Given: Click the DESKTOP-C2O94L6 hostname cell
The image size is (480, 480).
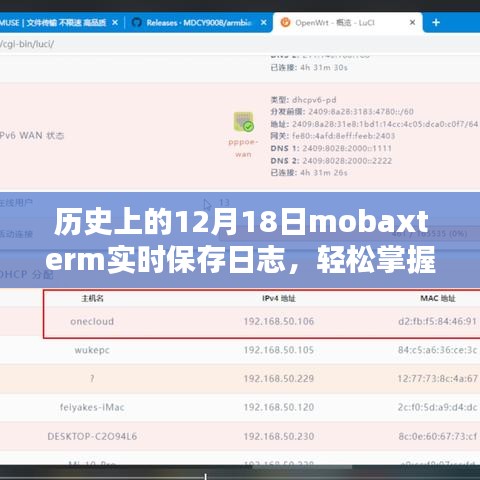Looking at the screenshot, I should coord(92,436).
